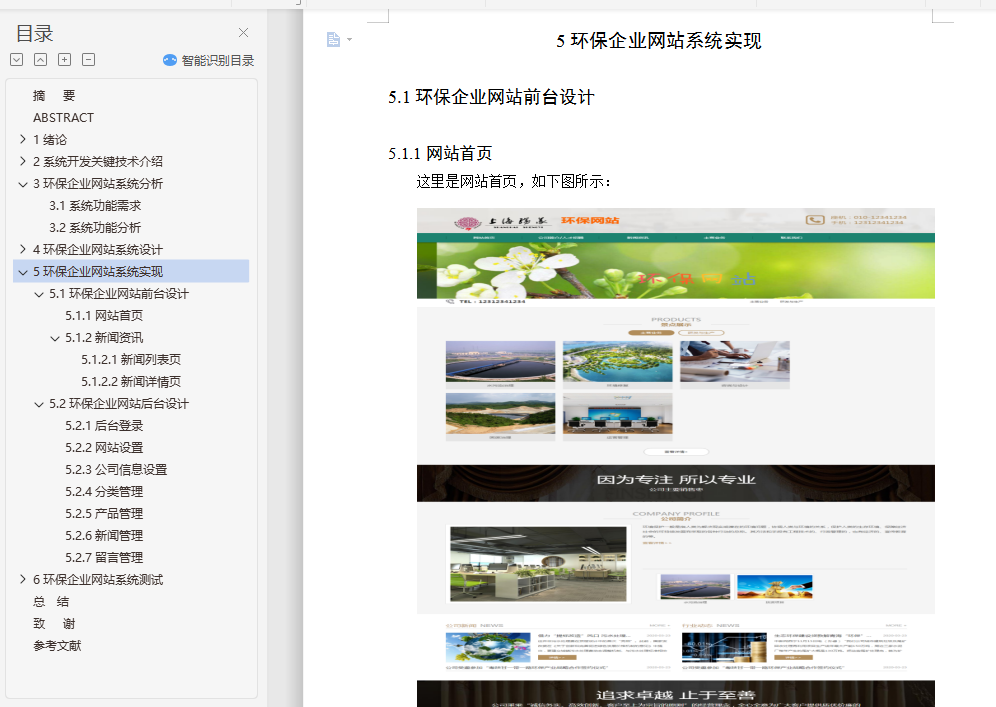Go to 6 环保企业网站系统测试 heading
This screenshot has width=996, height=707.
tap(98, 579)
